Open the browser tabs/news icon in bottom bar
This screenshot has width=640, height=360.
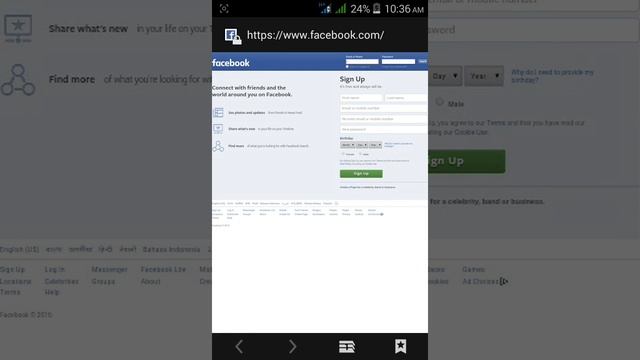pos(347,347)
